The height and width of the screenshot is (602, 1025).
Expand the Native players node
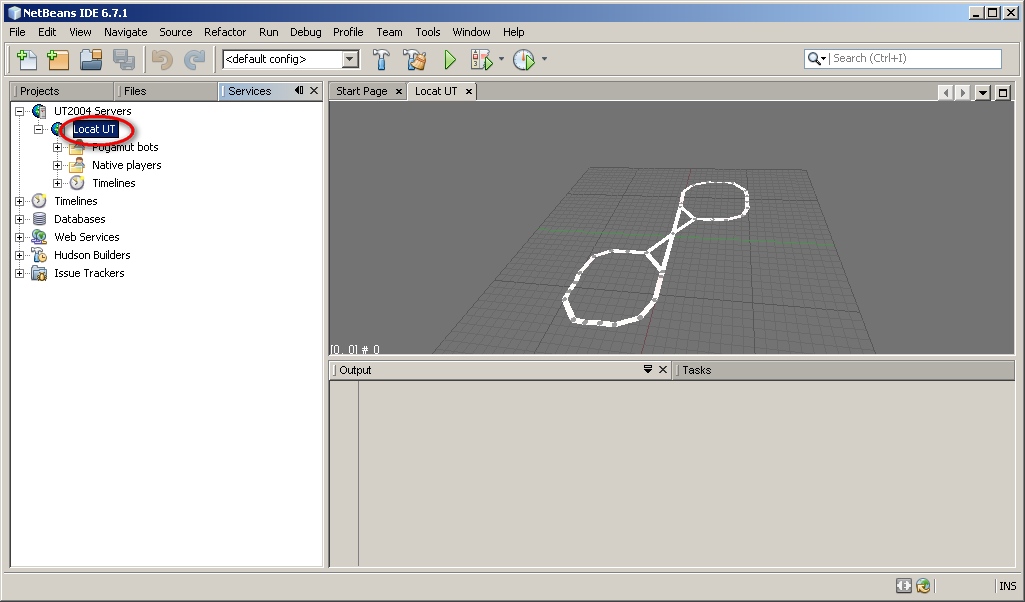point(58,165)
